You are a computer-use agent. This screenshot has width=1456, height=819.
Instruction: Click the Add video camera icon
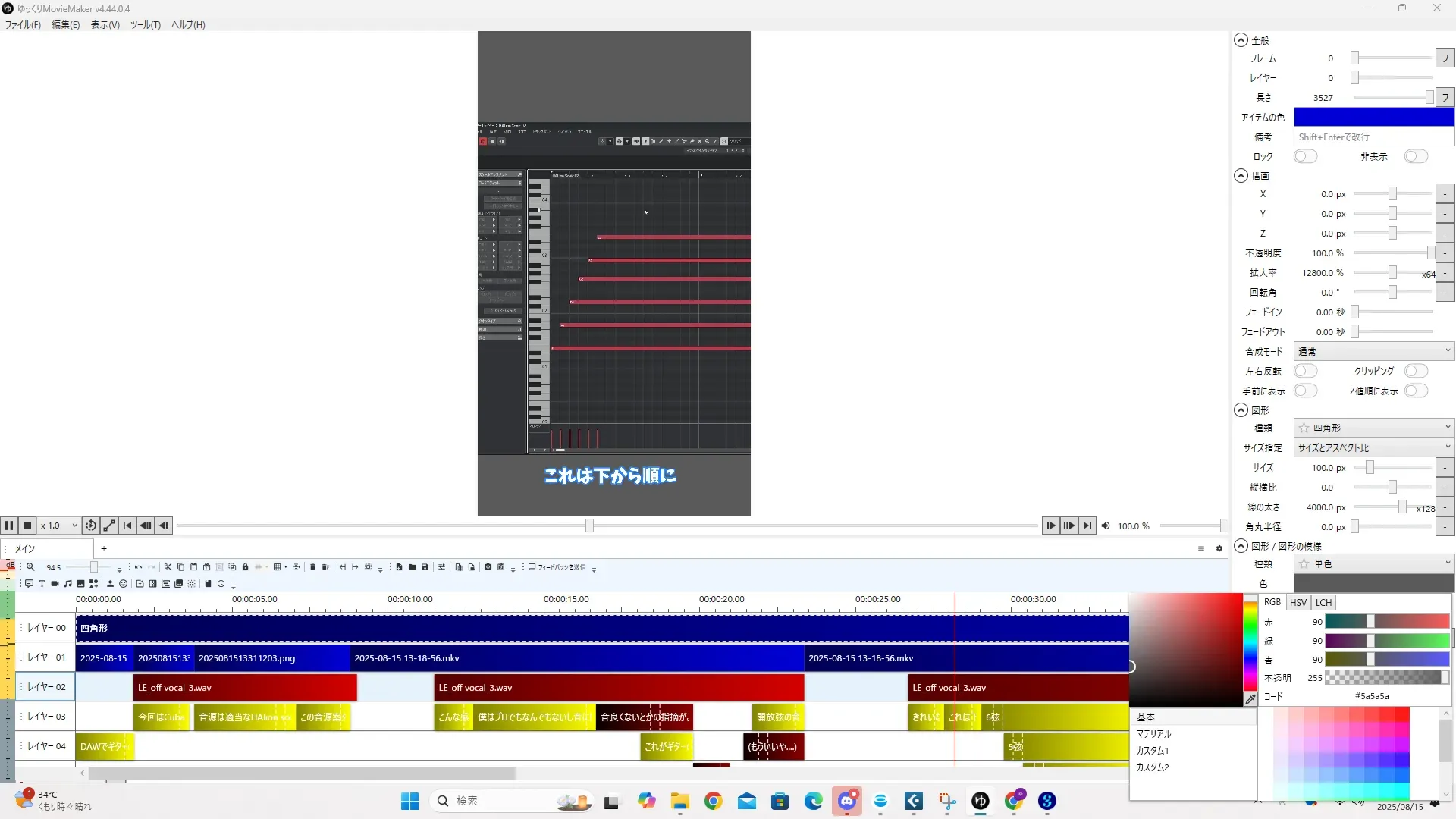tap(55, 584)
